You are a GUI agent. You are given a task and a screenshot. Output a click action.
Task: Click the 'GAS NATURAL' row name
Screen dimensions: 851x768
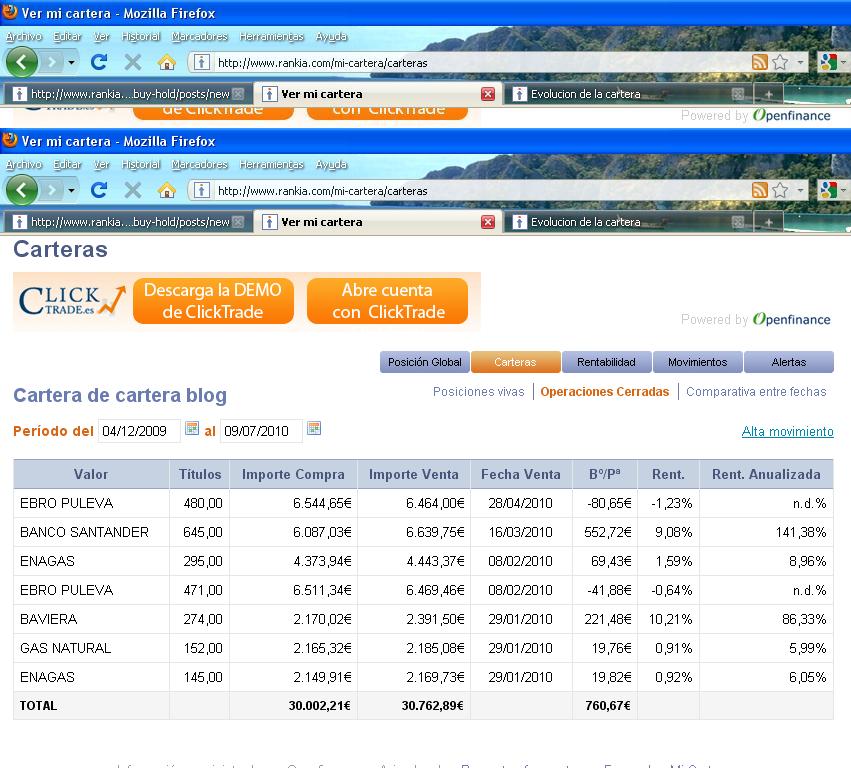[65, 648]
